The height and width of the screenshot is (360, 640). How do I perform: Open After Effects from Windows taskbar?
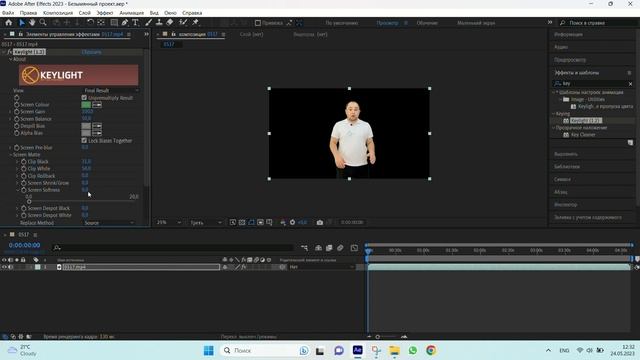click(x=358, y=350)
